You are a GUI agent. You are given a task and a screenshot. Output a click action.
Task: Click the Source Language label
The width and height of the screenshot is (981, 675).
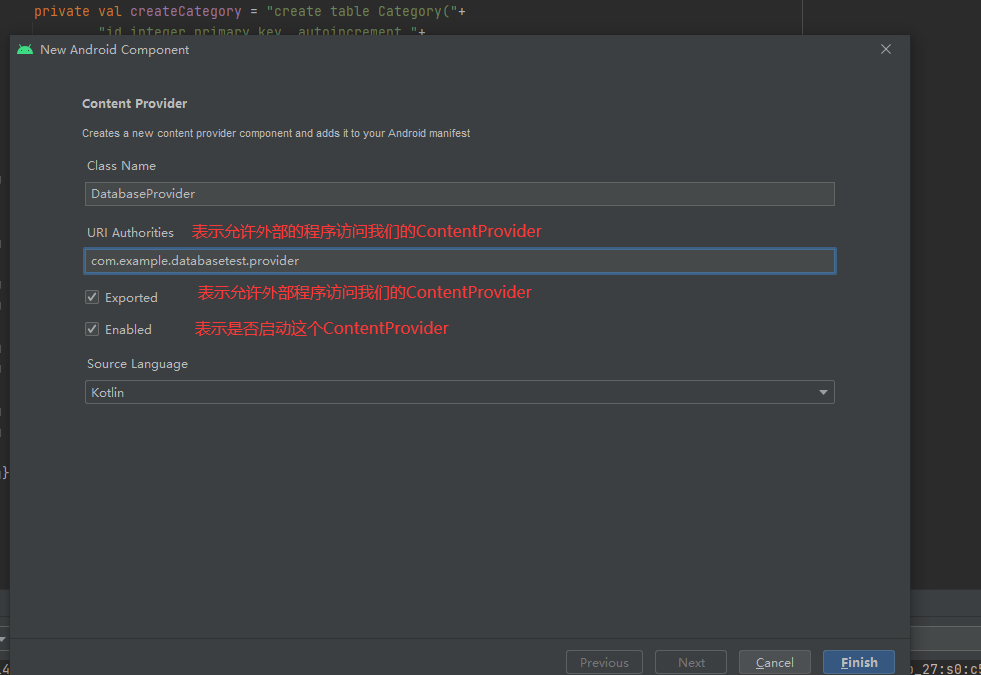click(137, 364)
